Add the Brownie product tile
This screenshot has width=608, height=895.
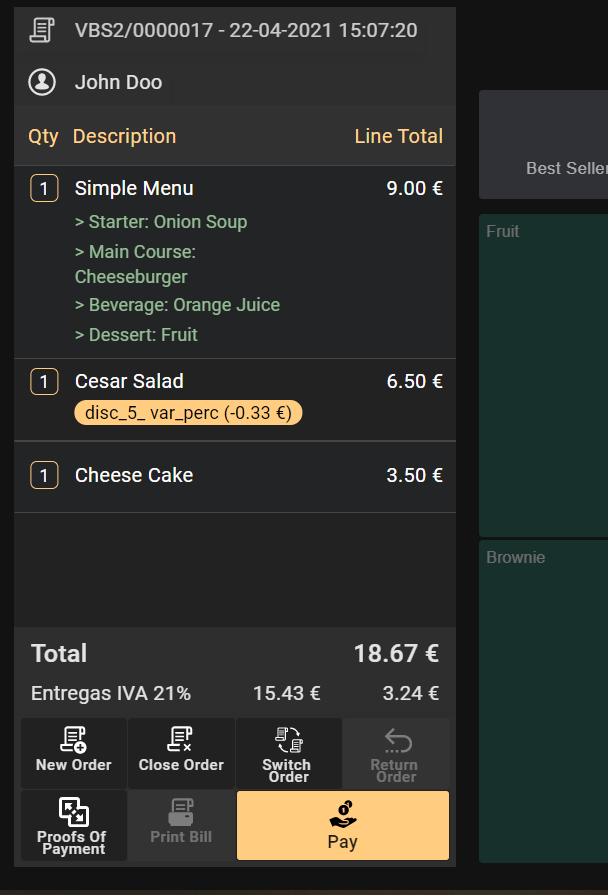544,700
